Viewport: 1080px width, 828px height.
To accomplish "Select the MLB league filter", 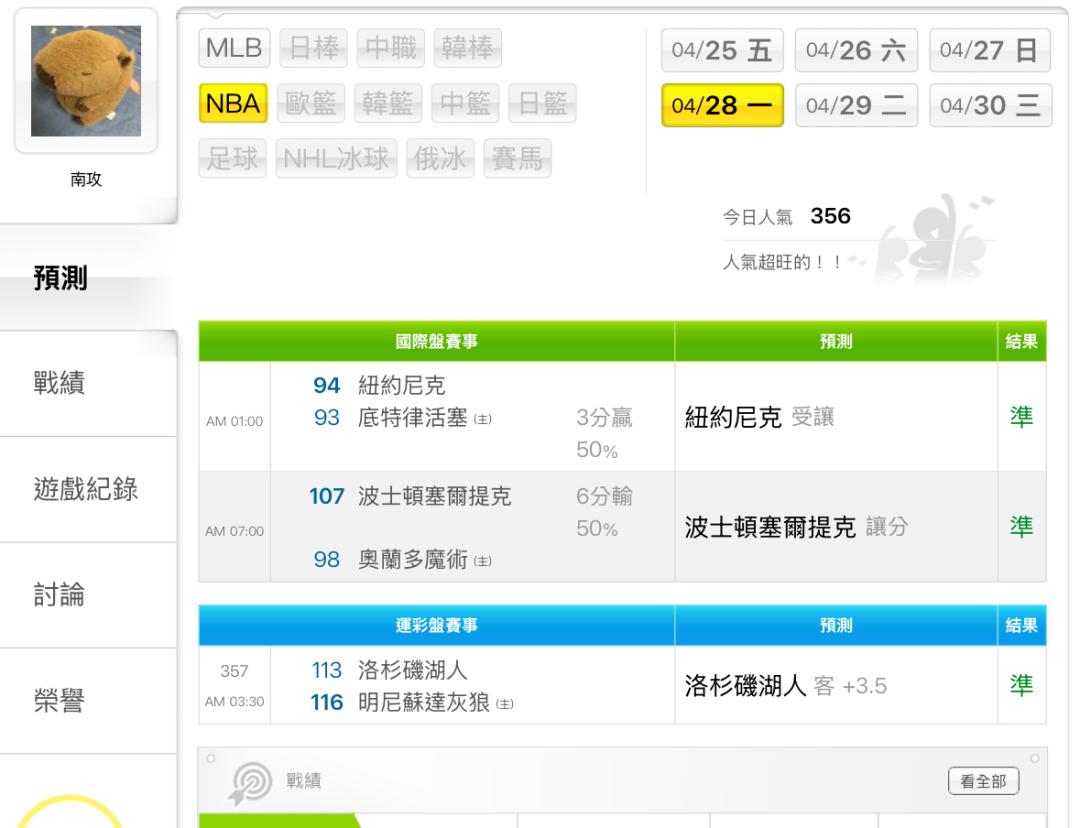I will pos(234,48).
